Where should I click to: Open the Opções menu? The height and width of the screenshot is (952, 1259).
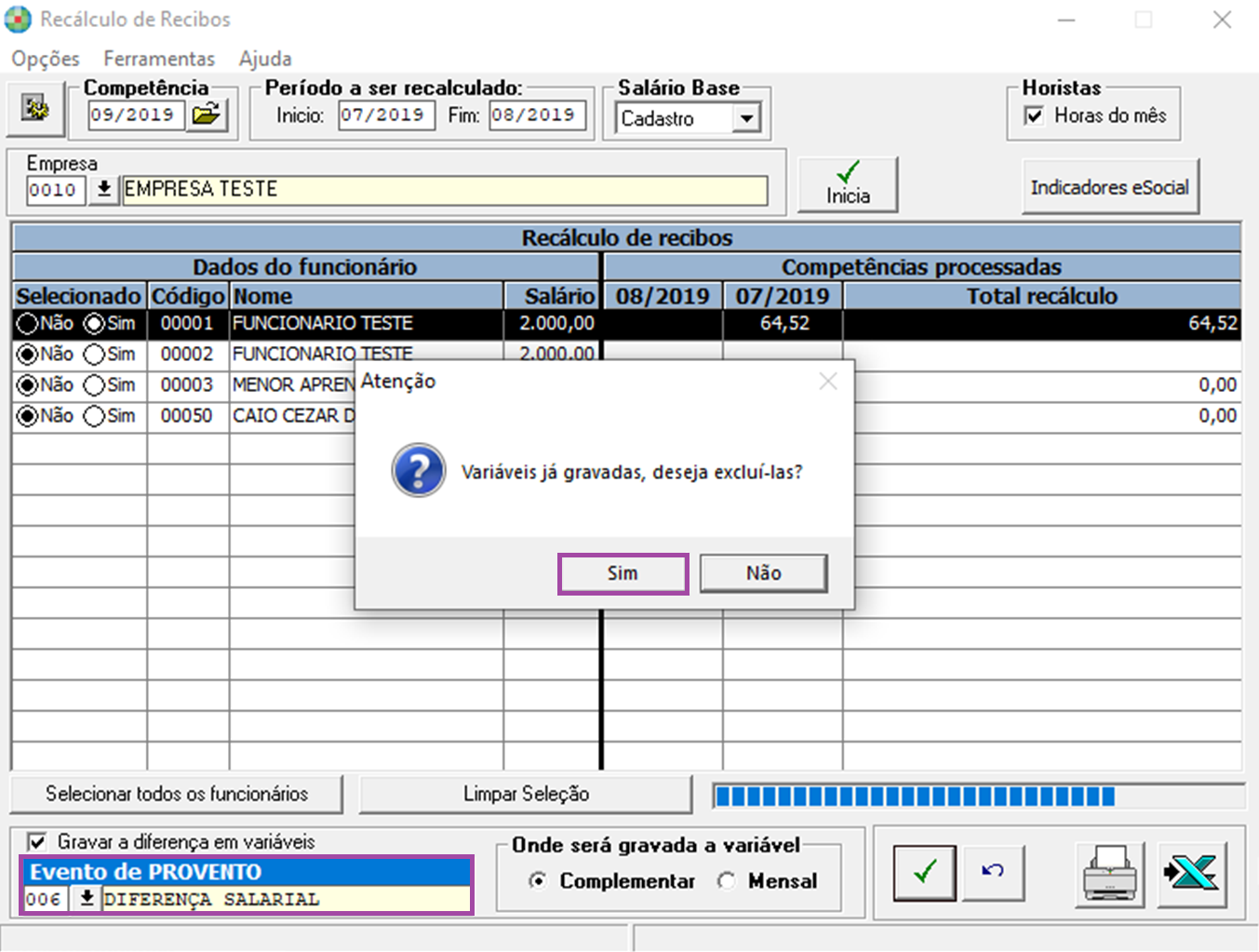[x=46, y=59]
